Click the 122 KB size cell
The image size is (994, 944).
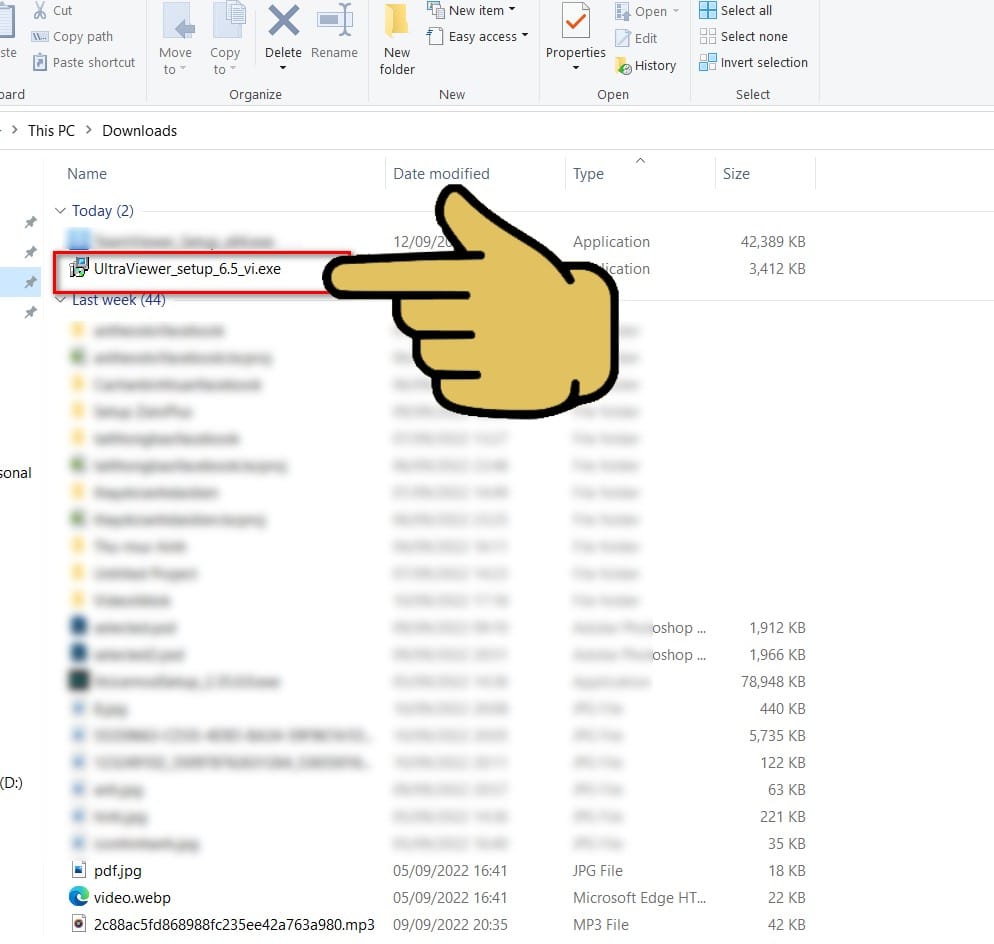pos(783,762)
